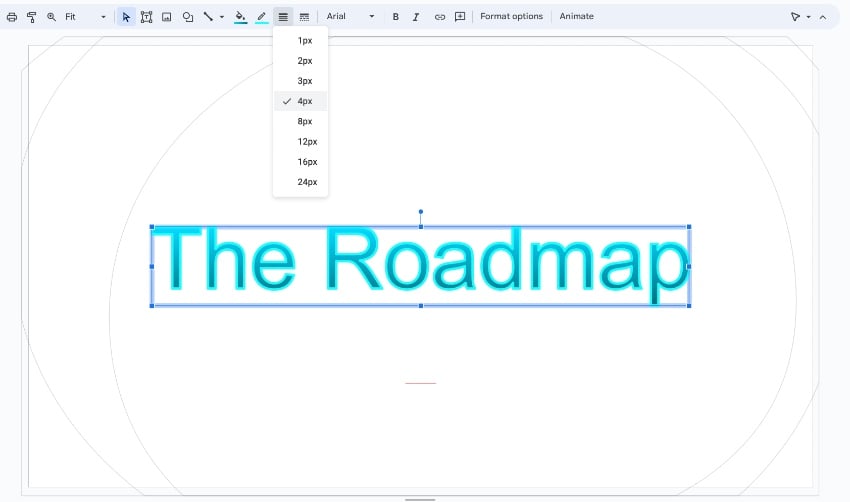Click the rotation handle above the title
The image size is (850, 502).
pos(420,211)
